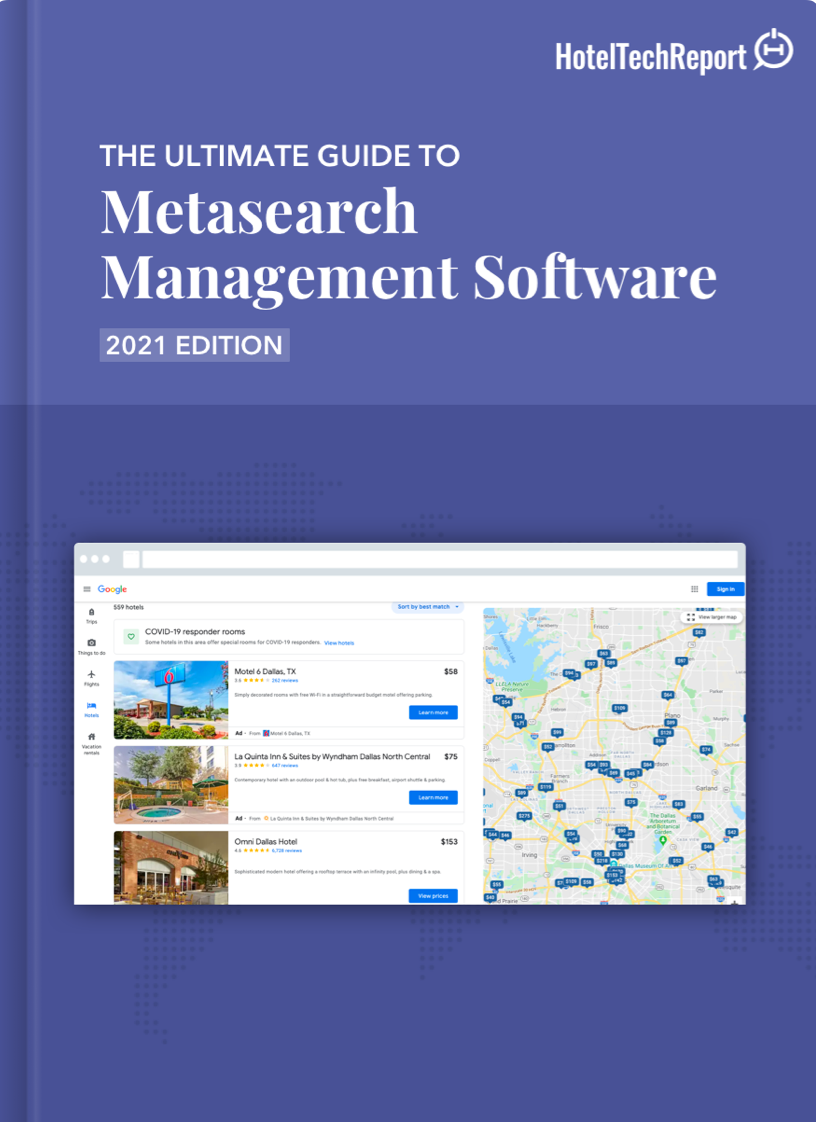Select Hotels in the sidebar
This screenshot has width=816, height=1122.
coord(92,709)
